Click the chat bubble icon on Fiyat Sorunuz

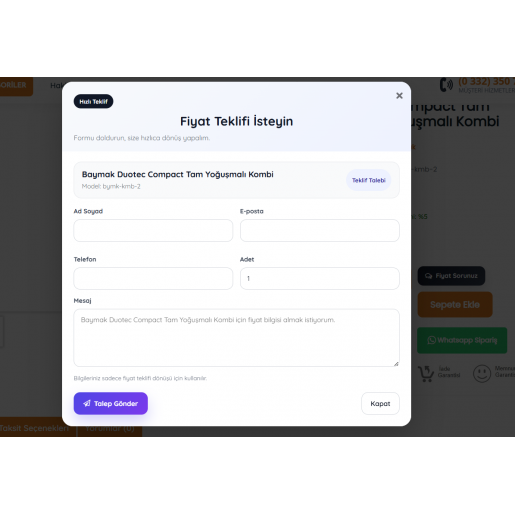point(429,276)
